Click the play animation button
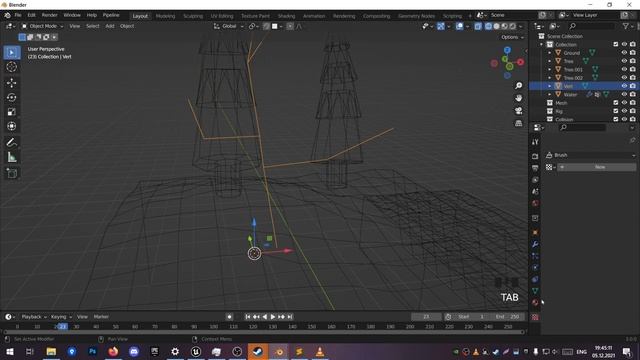Screen dimensions: 640x360 (273, 317)
